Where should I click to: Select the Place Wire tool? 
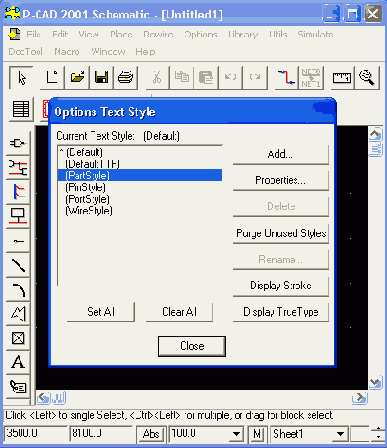click(x=18, y=168)
